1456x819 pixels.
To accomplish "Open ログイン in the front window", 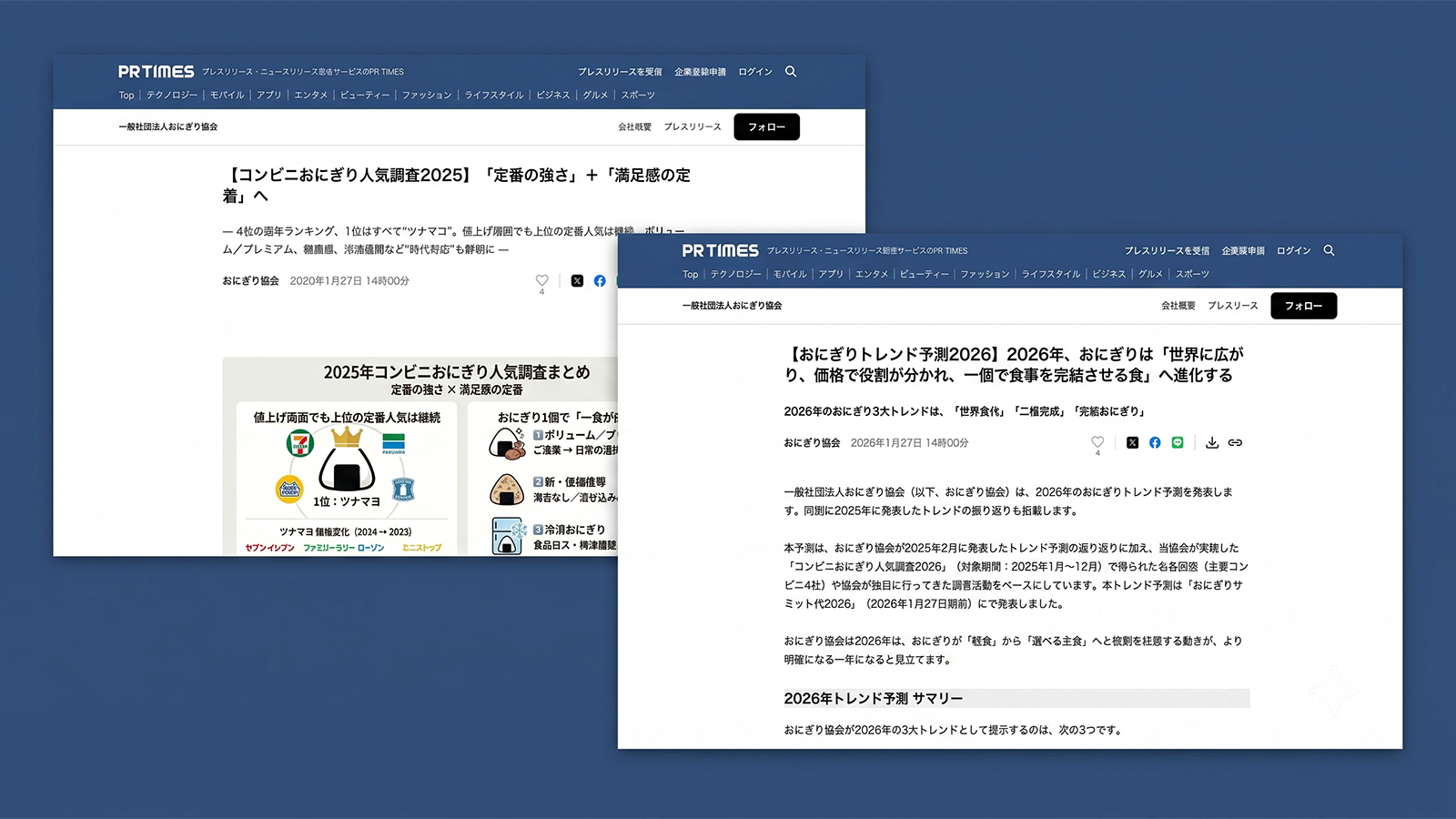I will (x=1293, y=250).
